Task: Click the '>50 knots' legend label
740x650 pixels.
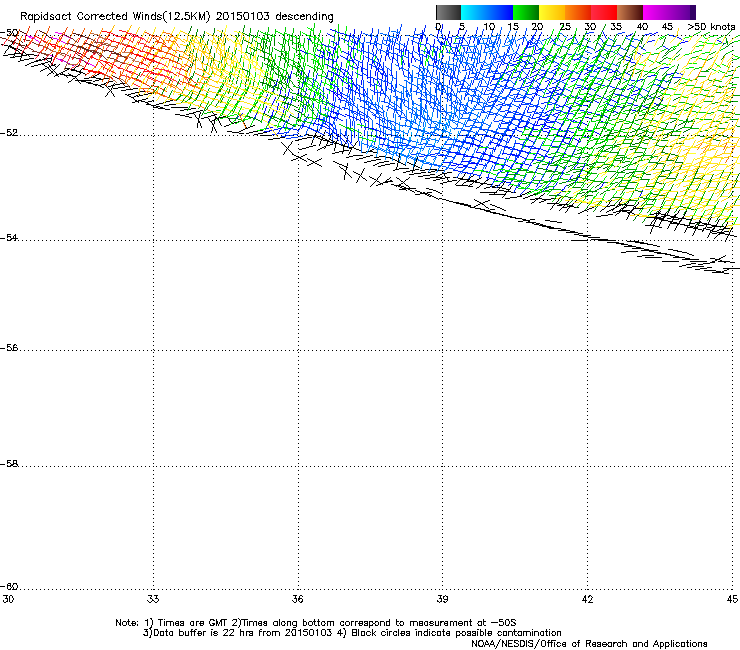Action: tap(711, 27)
